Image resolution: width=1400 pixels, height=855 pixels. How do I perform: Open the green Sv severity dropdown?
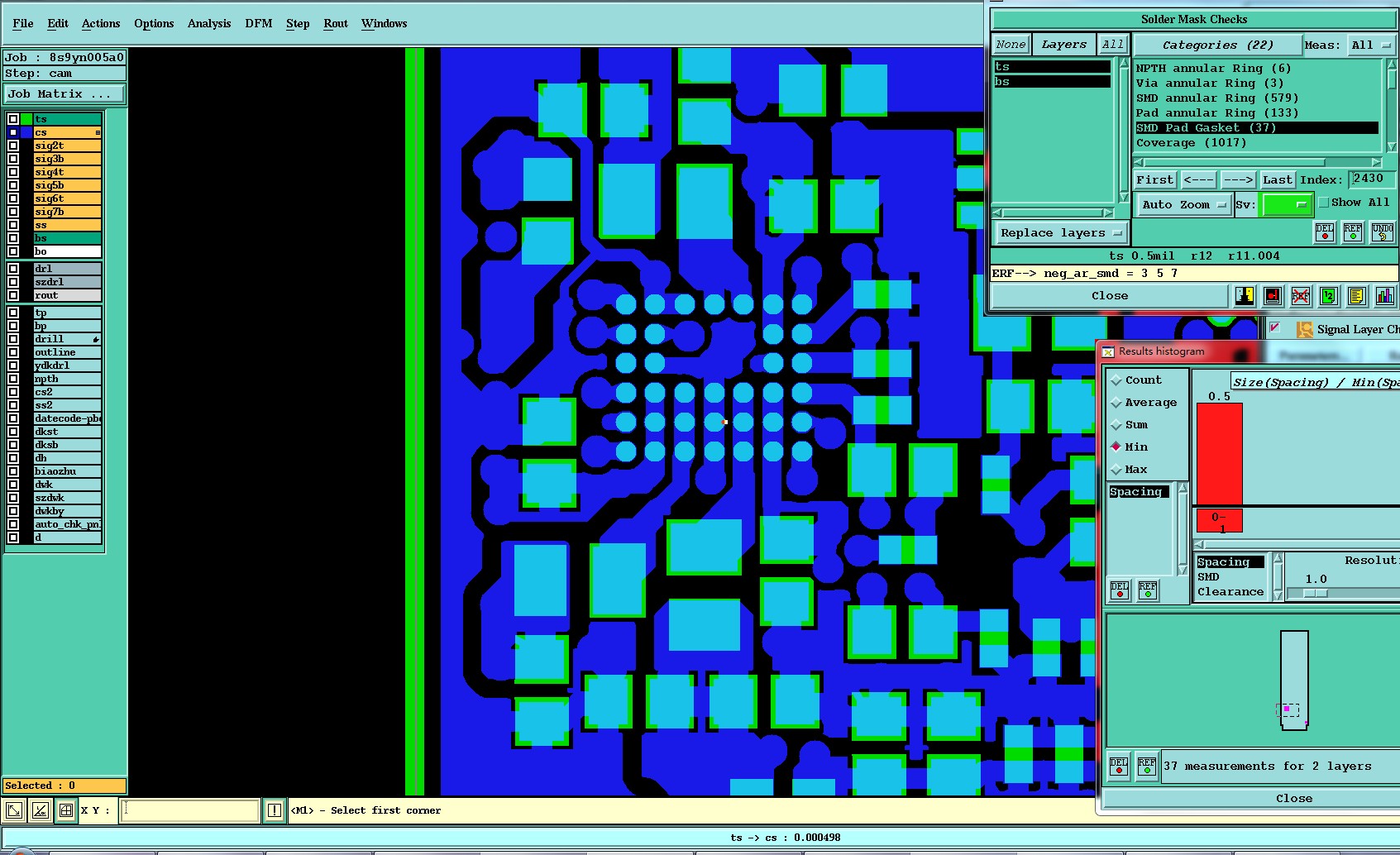click(x=1287, y=205)
